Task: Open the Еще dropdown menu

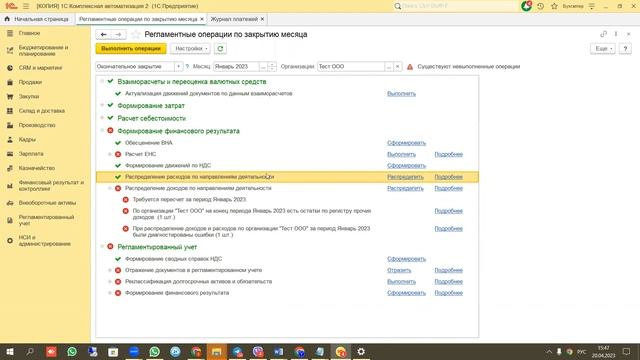Action: [x=603, y=49]
